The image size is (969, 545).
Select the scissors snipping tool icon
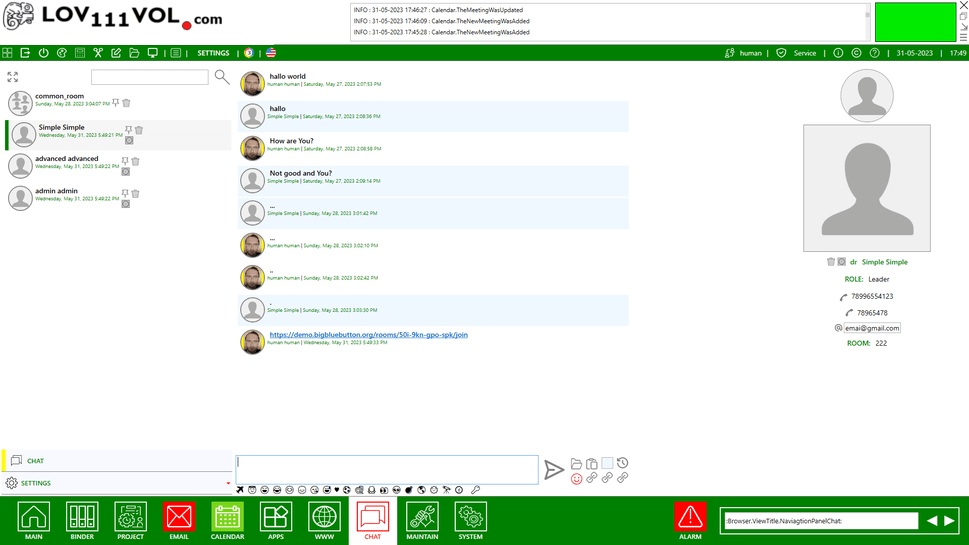[98, 53]
